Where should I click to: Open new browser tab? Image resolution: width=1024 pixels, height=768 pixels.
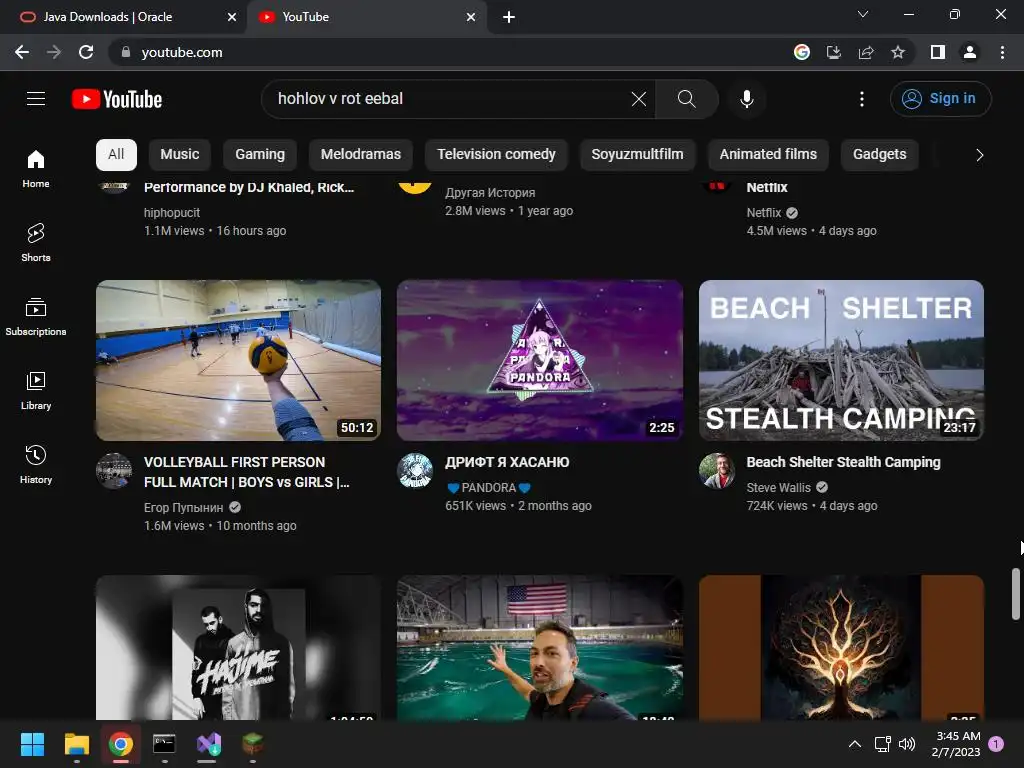pyautogui.click(x=509, y=17)
